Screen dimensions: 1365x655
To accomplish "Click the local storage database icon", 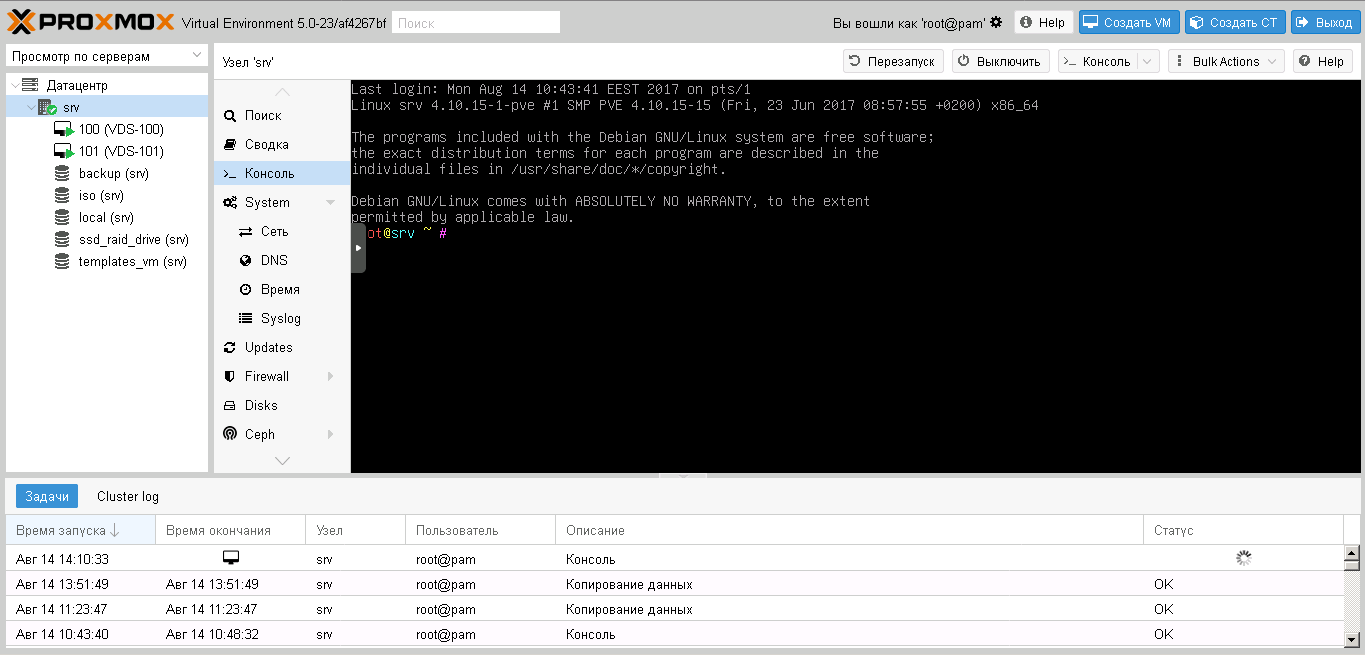I will (62, 217).
